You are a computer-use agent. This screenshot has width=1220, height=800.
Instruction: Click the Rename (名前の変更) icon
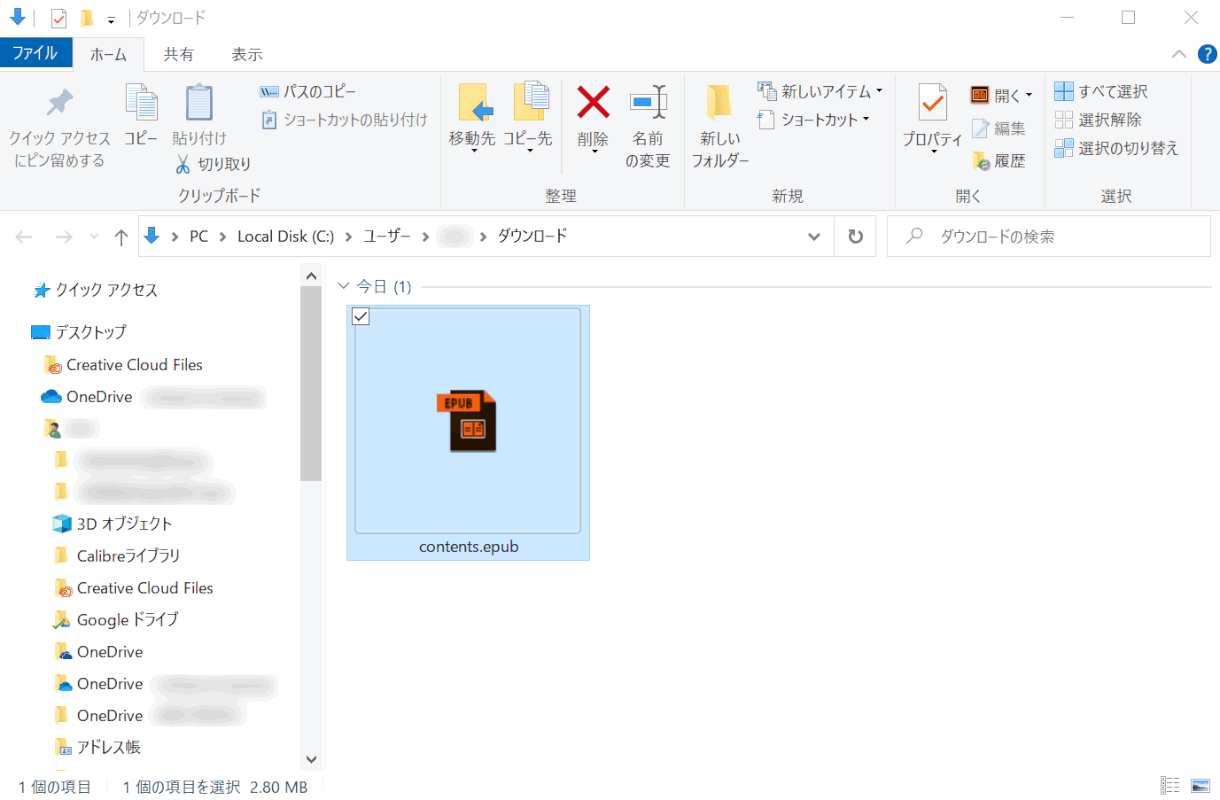[x=648, y=103]
